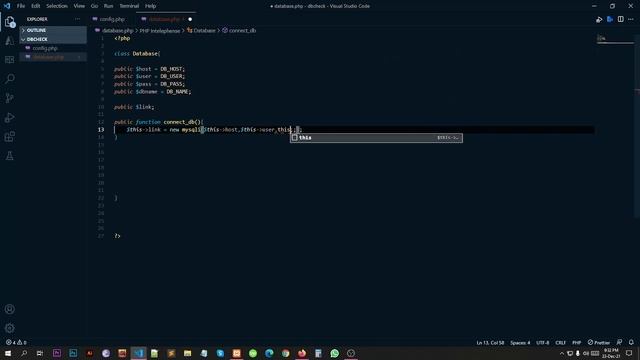The height and width of the screenshot is (360, 640).
Task: Click line 13 in the code editor
Action: tap(354, 130)
